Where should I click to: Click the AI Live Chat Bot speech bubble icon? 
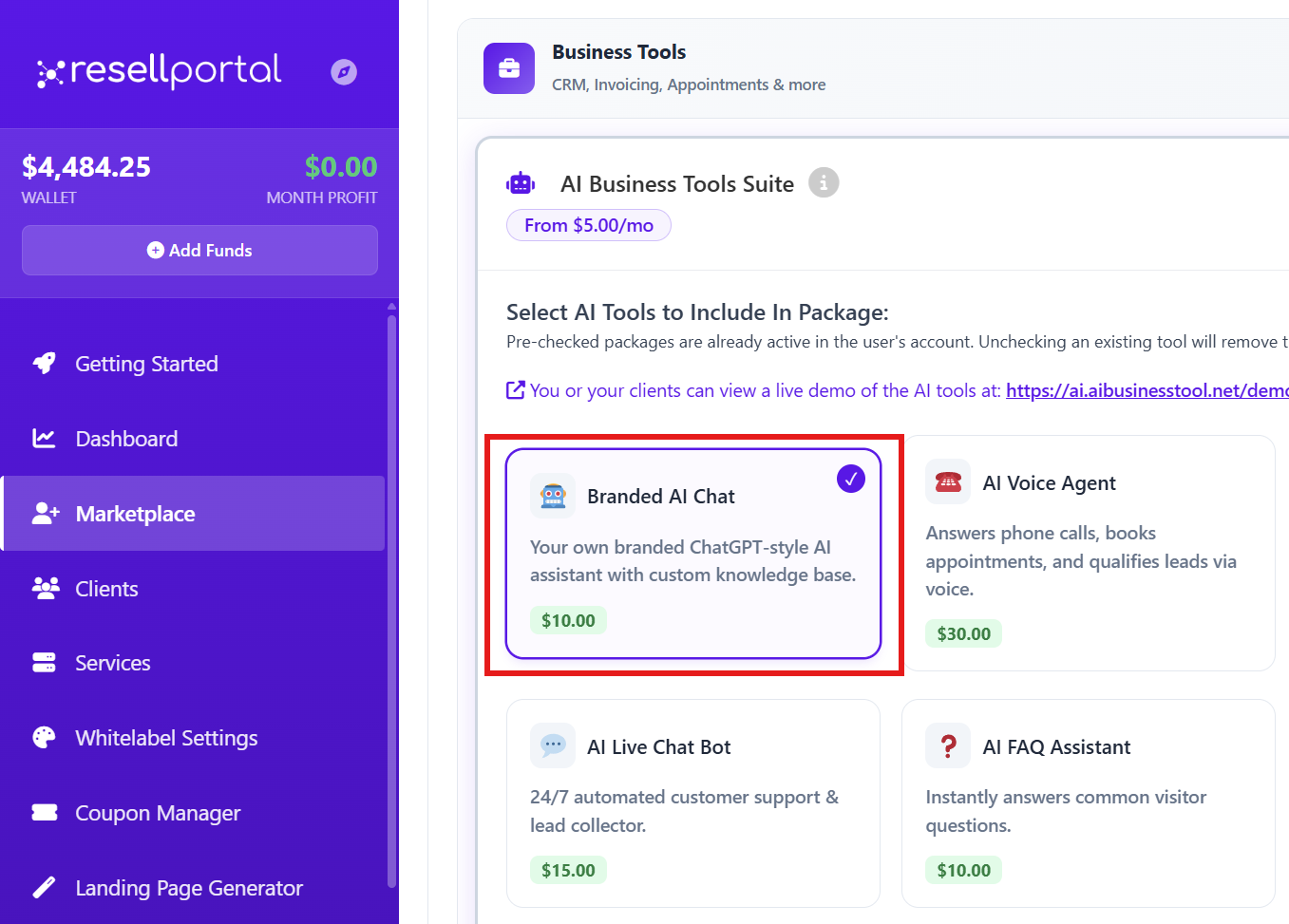553,745
